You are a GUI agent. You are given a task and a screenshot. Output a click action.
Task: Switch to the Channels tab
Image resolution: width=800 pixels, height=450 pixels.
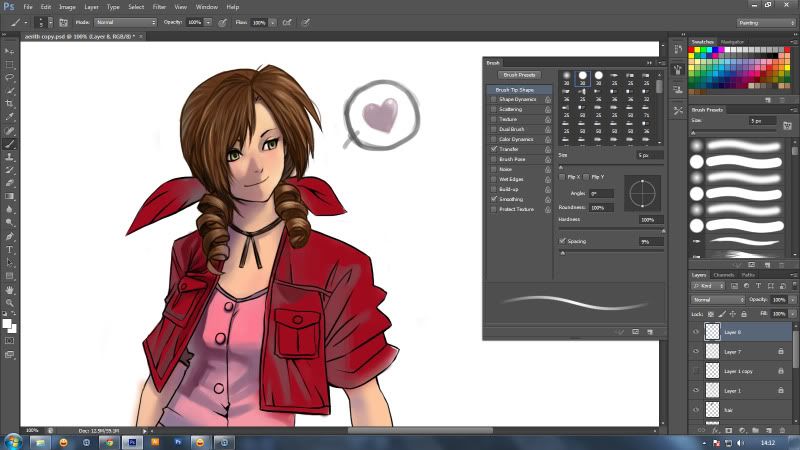(723, 274)
